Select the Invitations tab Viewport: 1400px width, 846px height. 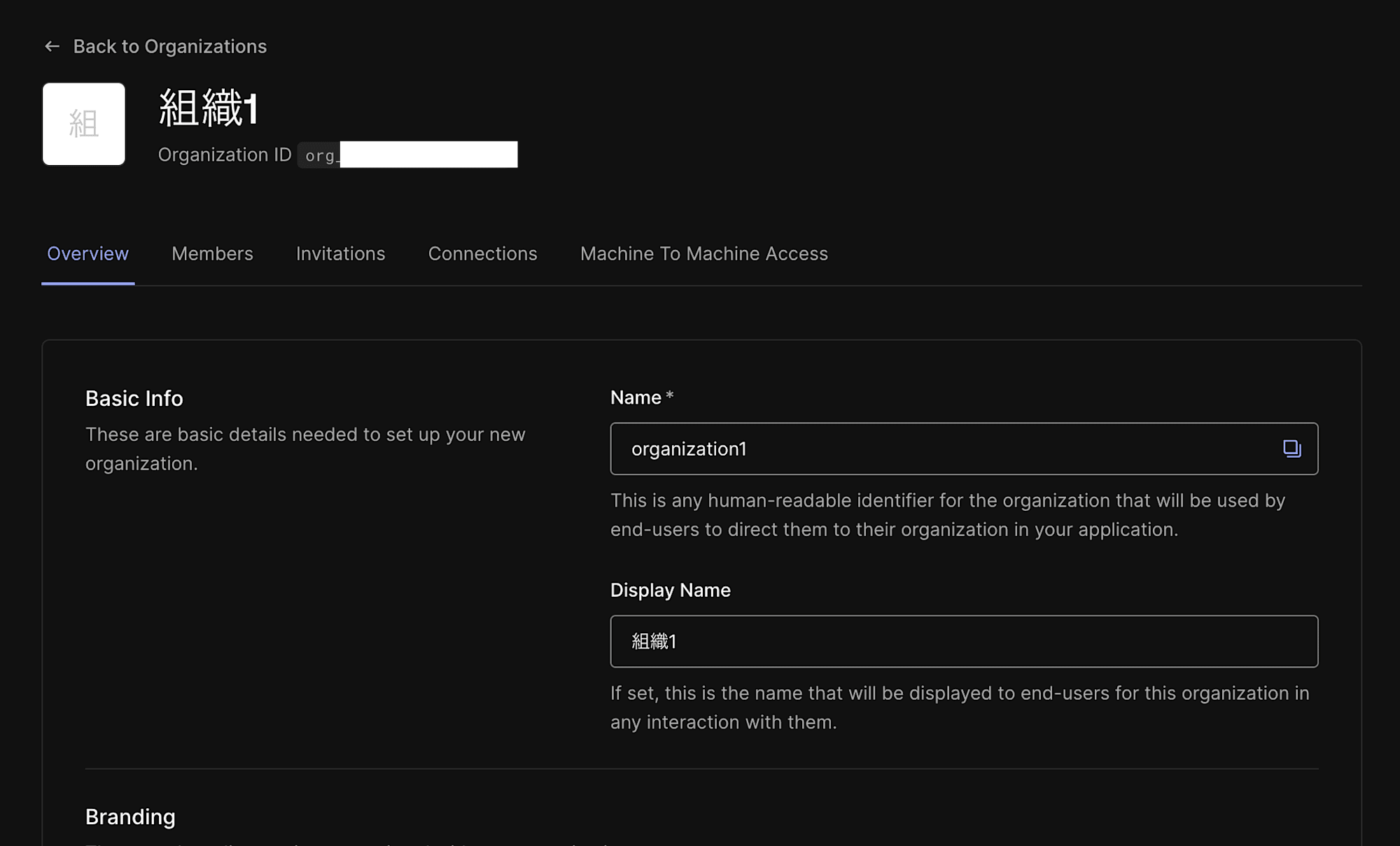click(340, 253)
